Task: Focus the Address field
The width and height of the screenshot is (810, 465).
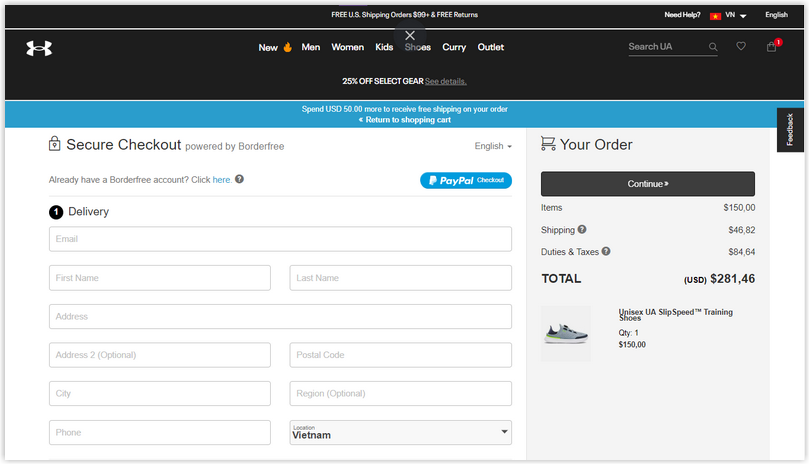Action: point(281,317)
